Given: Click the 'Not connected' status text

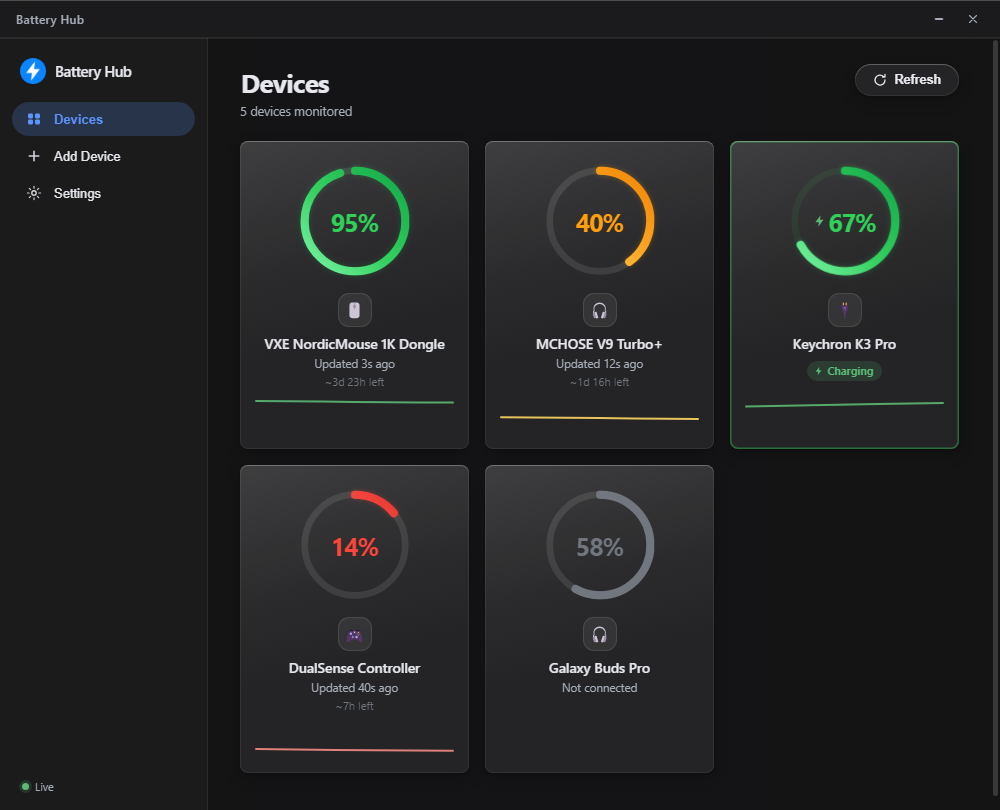Looking at the screenshot, I should (599, 688).
